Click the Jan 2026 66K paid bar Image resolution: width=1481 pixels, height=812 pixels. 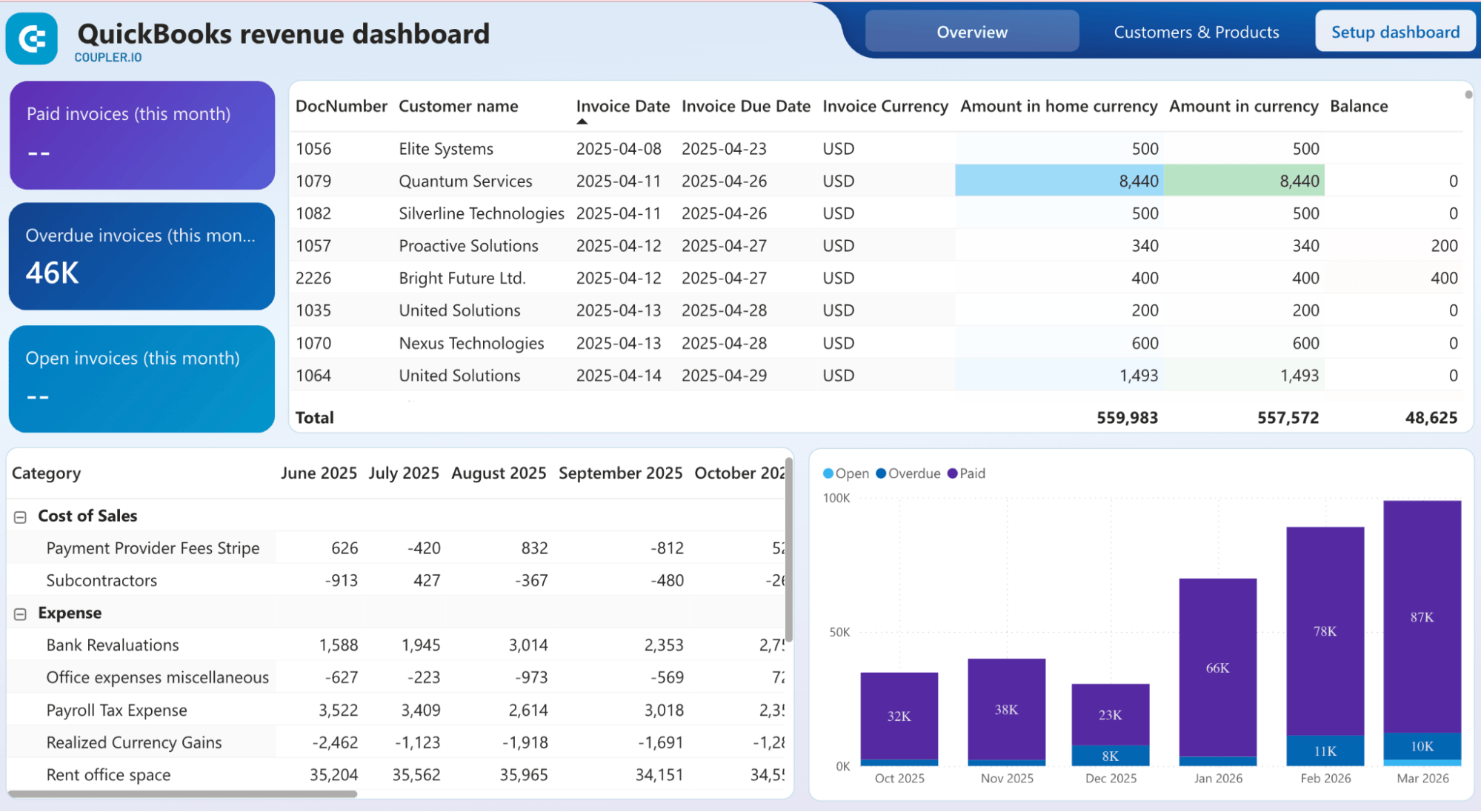1218,668
